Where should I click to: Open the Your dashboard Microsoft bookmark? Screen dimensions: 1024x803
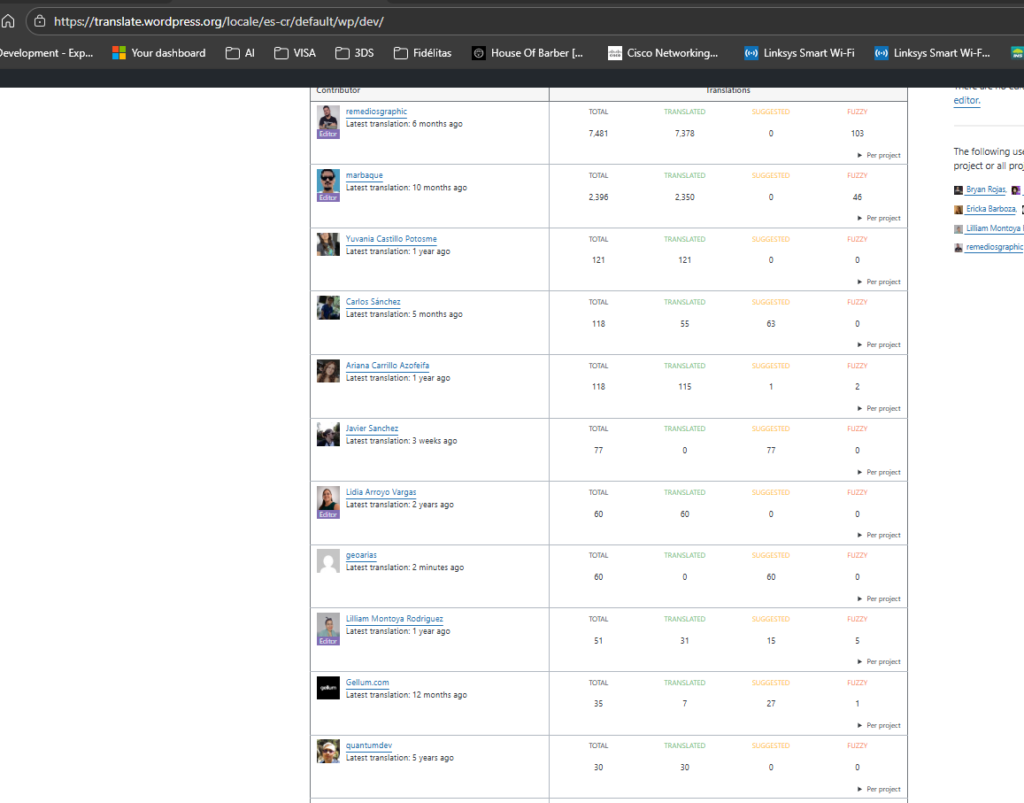[x=158, y=53]
